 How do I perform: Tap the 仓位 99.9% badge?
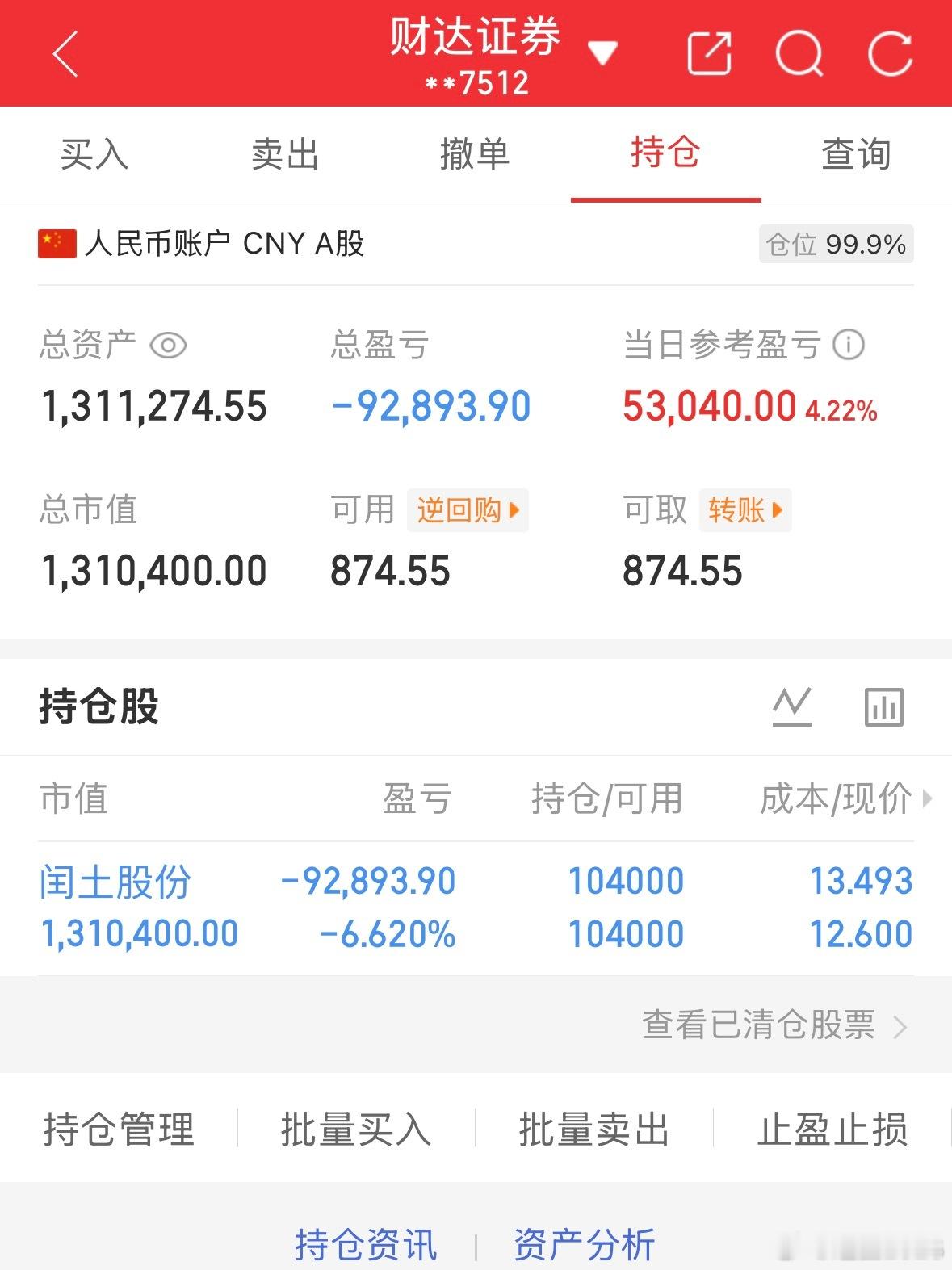(x=836, y=244)
